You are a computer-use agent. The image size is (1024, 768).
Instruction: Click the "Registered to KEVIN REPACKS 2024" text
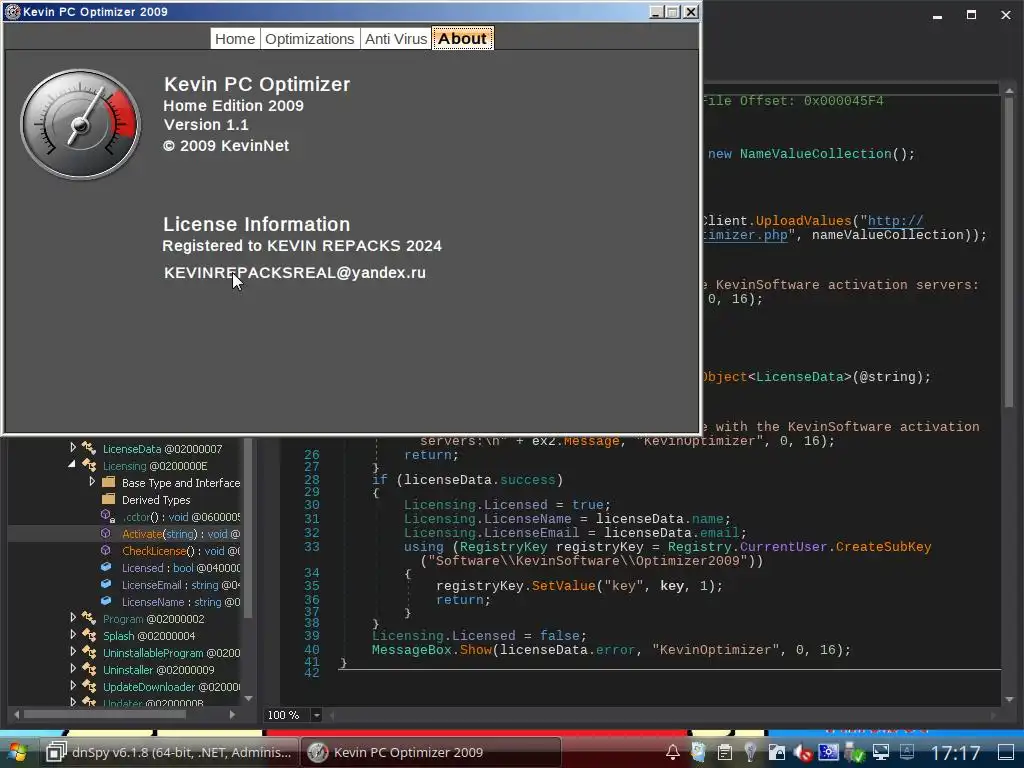click(302, 246)
